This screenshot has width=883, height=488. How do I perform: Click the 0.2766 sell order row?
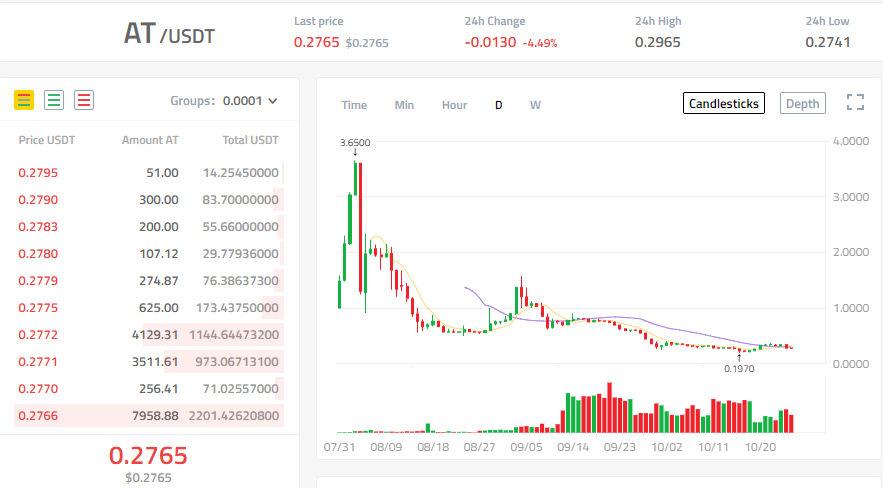(148, 416)
